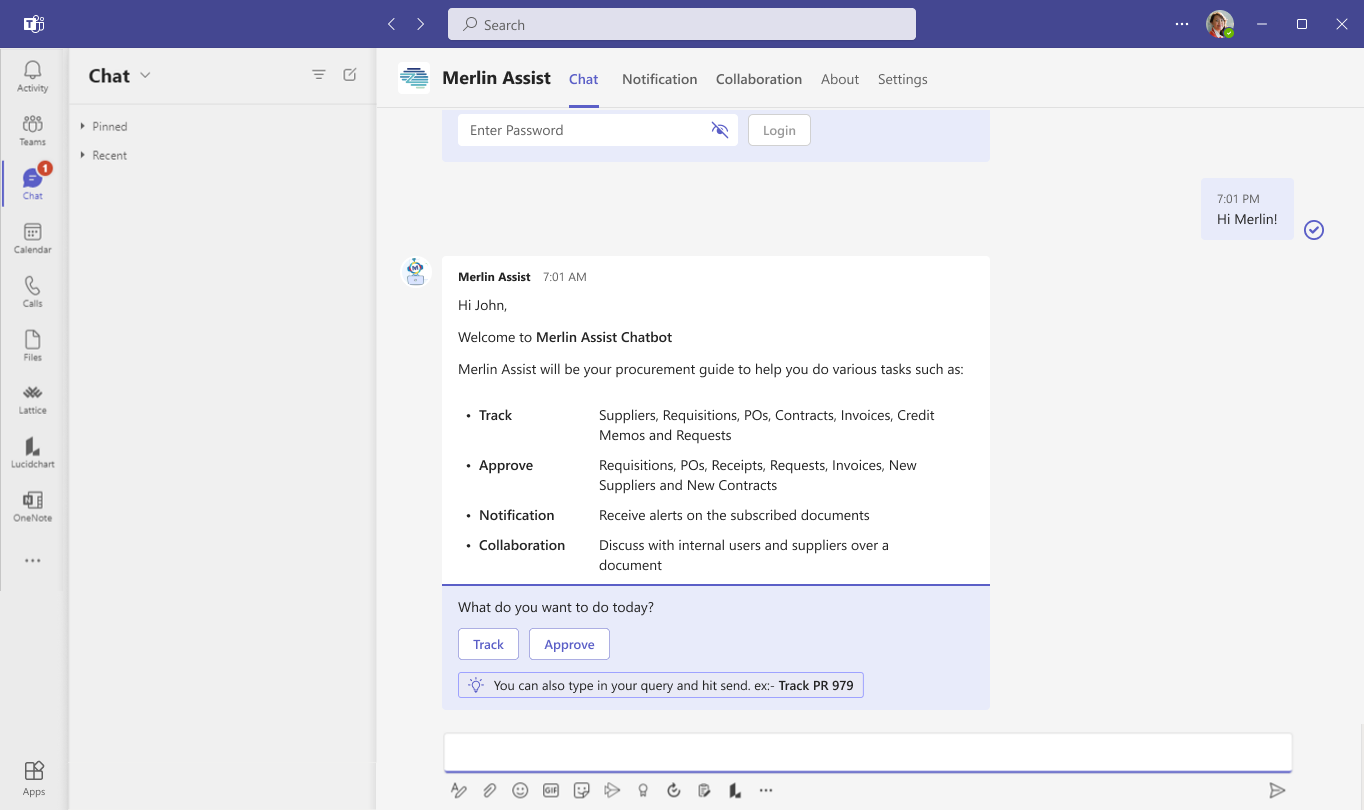Image resolution: width=1364 pixels, height=810 pixels.
Task: Open the Format text options
Action: pos(459,790)
